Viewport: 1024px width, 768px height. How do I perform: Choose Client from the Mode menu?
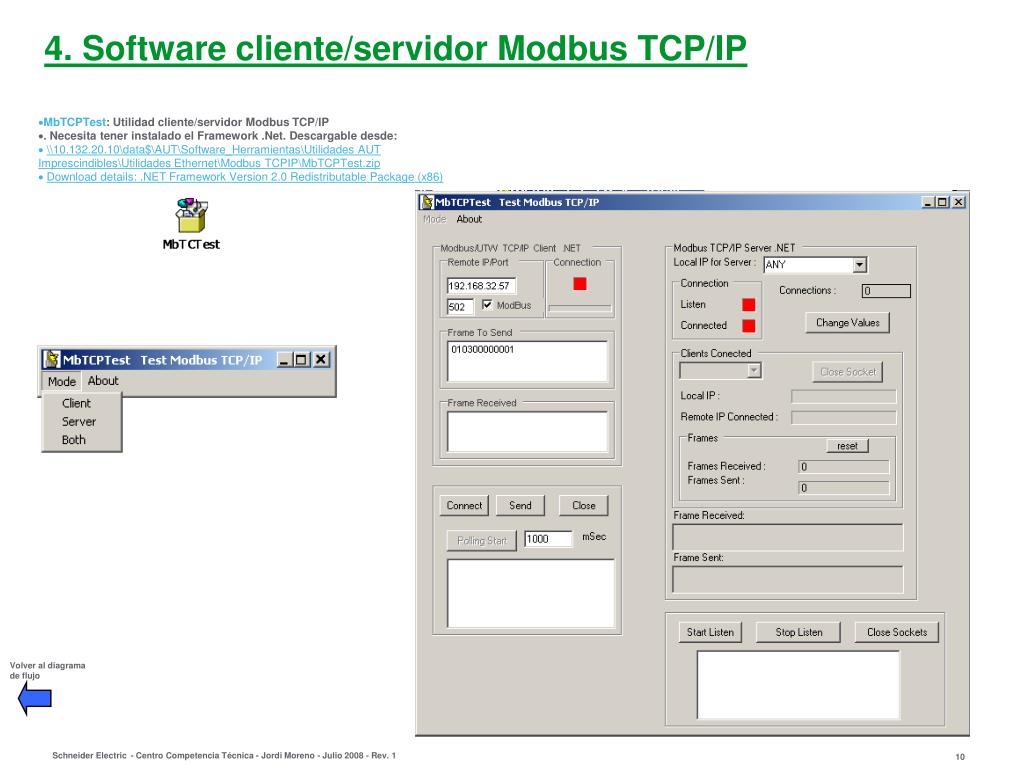76,403
